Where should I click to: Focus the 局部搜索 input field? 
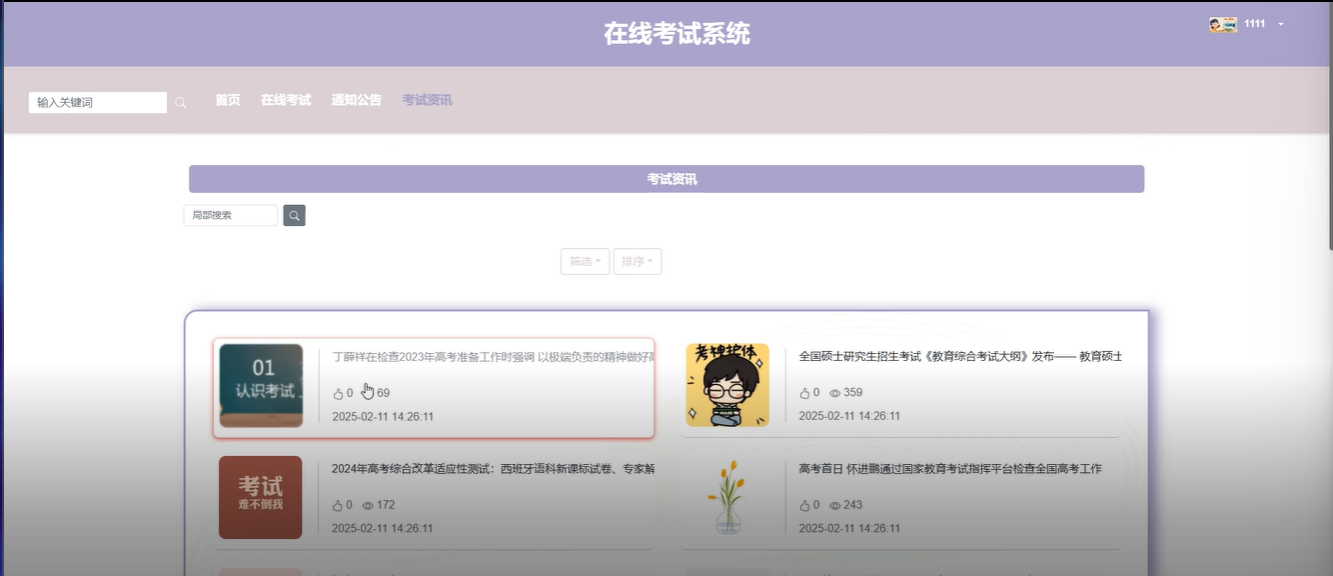point(231,215)
